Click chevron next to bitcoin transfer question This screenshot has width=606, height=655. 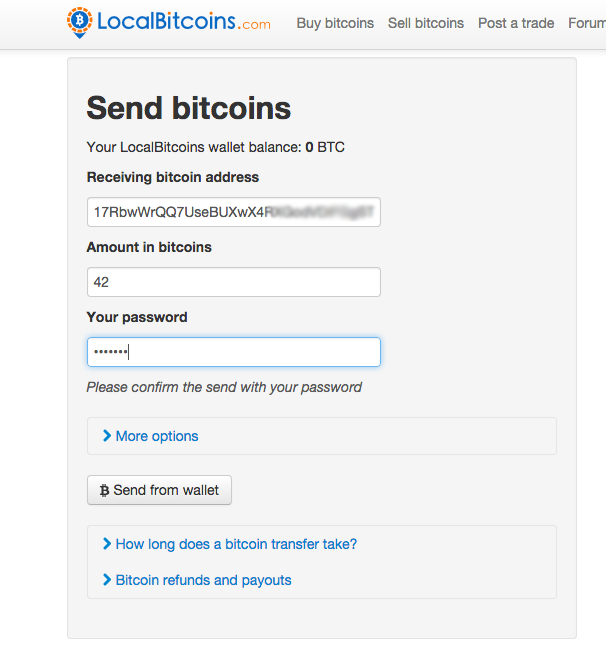107,544
